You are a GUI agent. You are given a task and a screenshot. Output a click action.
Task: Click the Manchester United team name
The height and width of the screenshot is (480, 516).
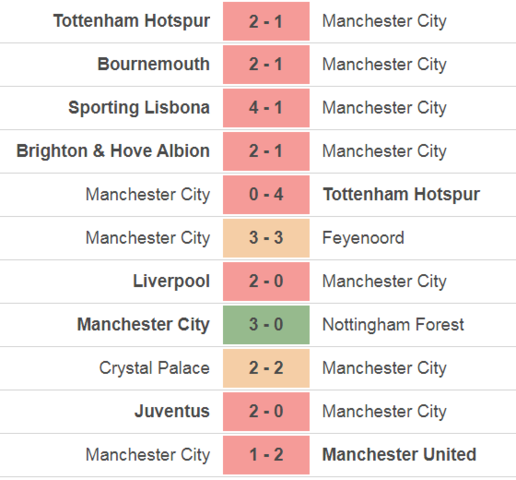point(399,454)
